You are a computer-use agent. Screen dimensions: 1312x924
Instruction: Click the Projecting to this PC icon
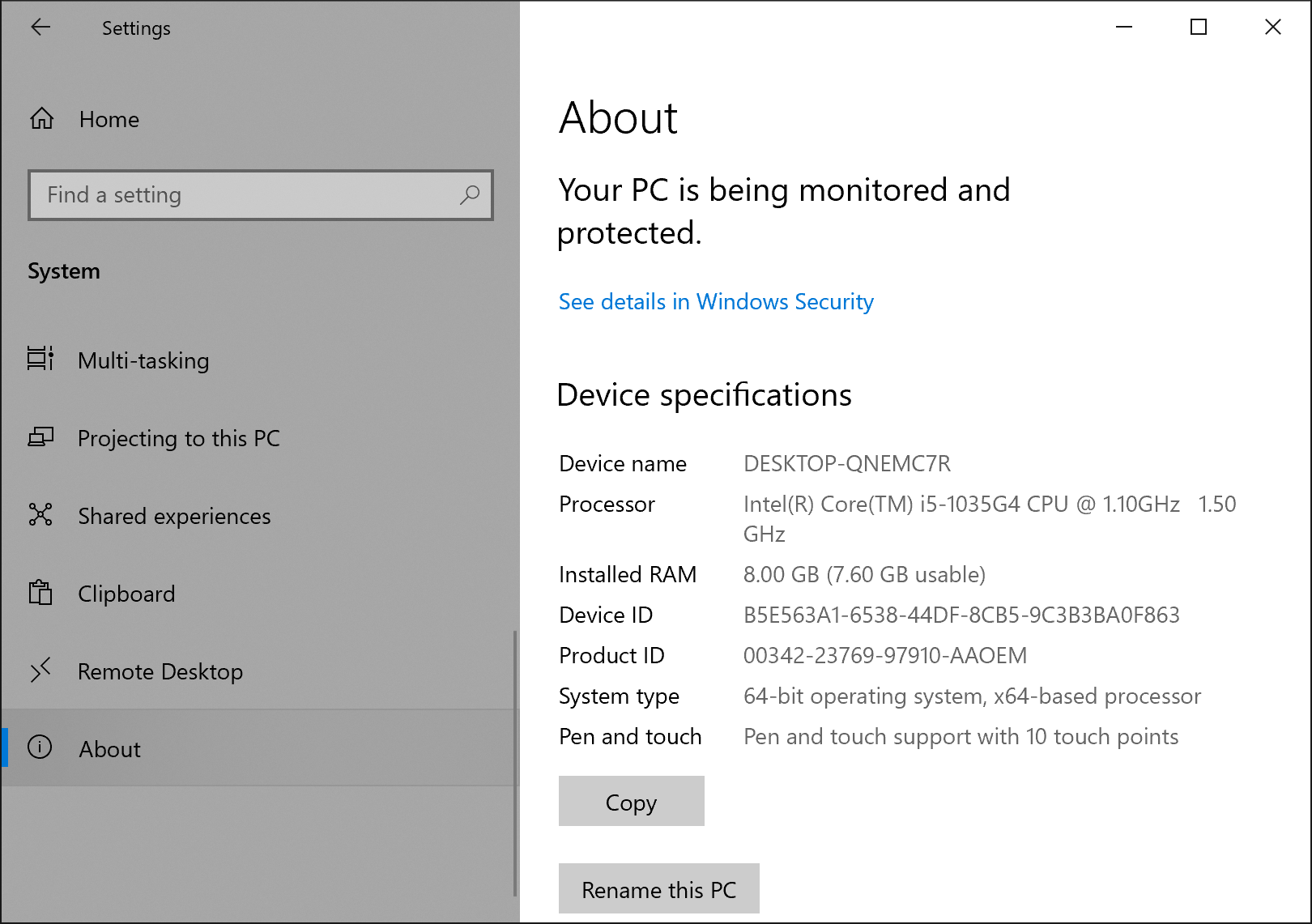[x=40, y=437]
